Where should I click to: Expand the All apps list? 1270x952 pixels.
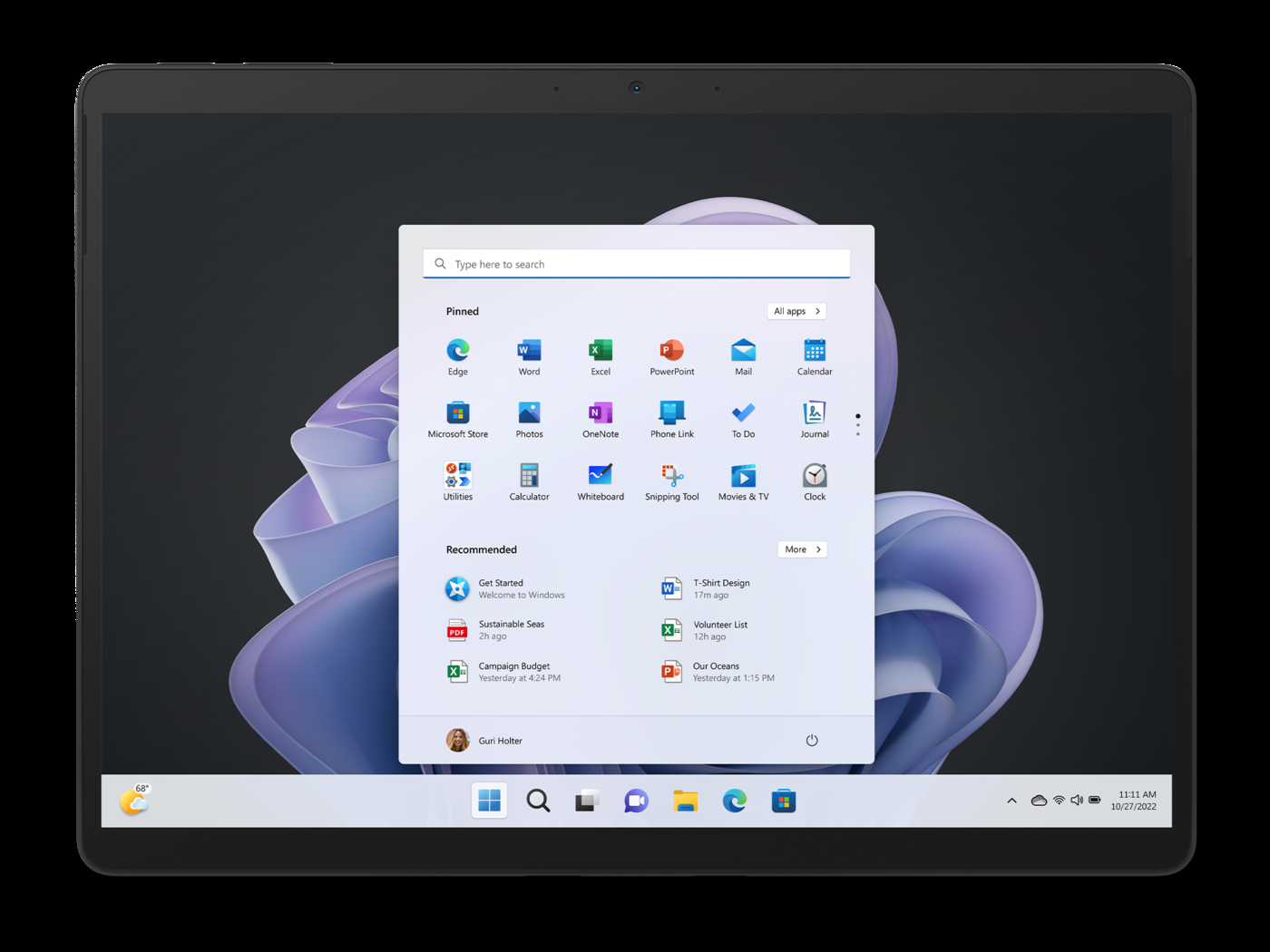[796, 311]
